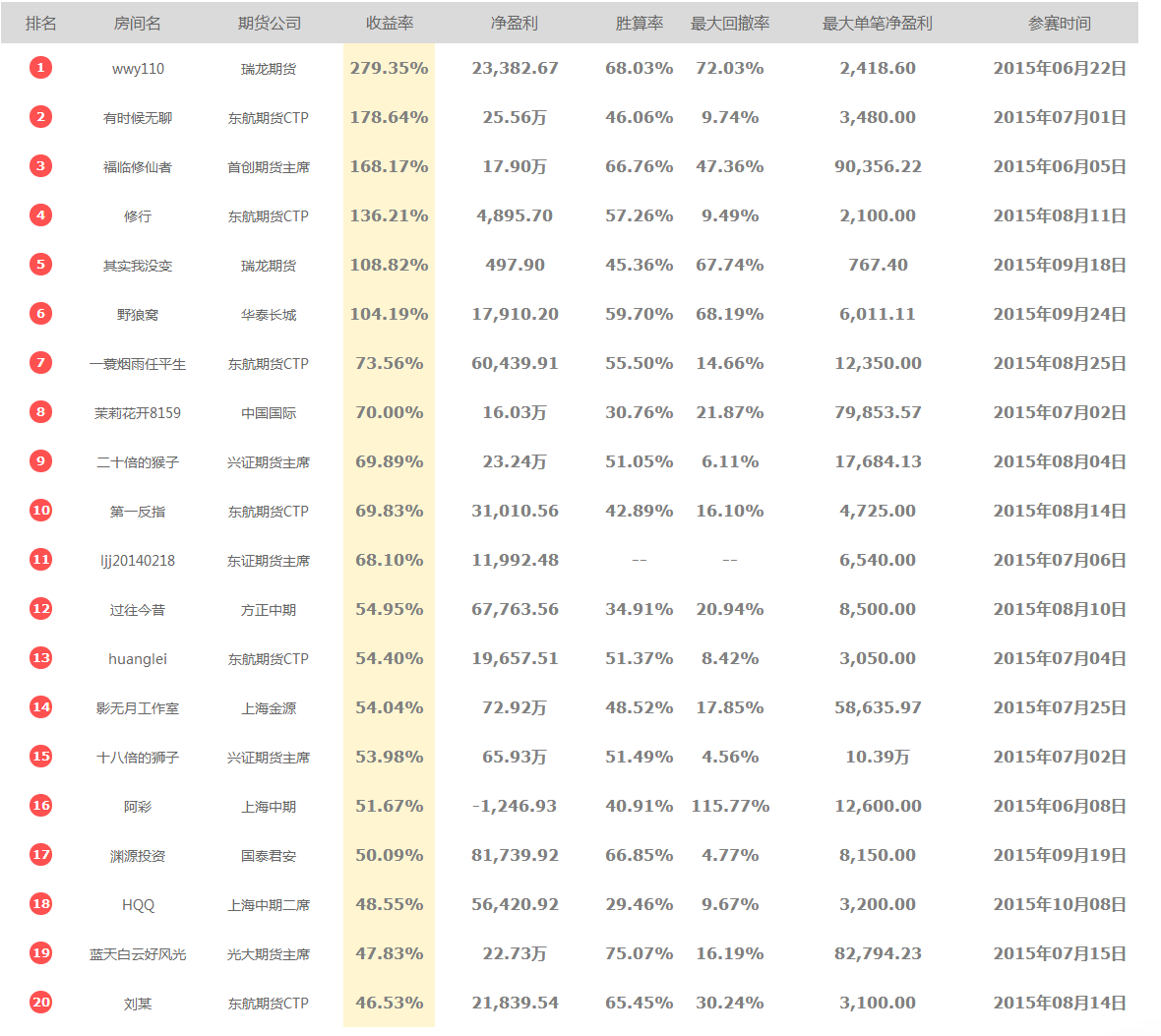Open room 福临修仙者
The width and height of the screenshot is (1161, 1036).
[x=138, y=167]
